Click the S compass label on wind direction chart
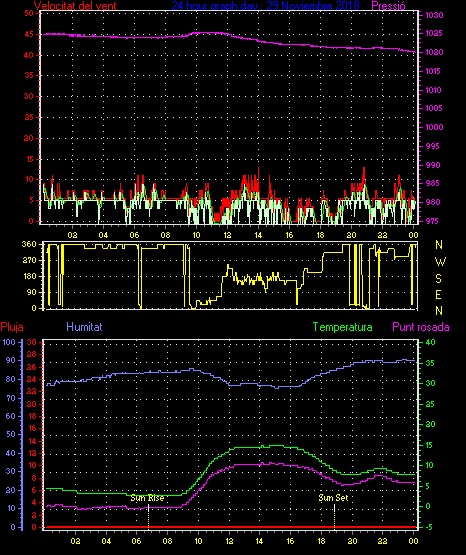 (x=439, y=279)
